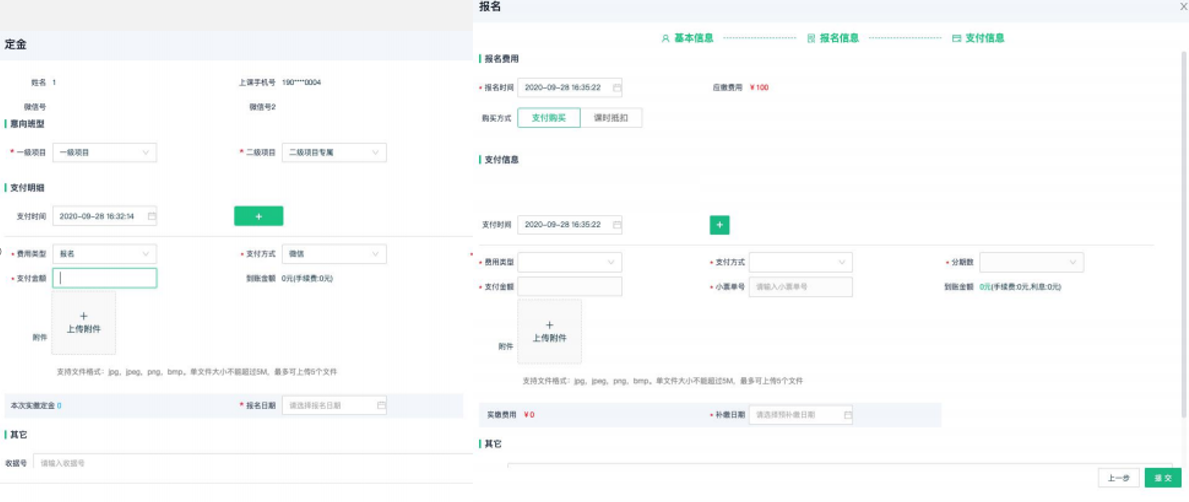Click 上传附件 plus box in 报名 dialog

[x=549, y=331]
